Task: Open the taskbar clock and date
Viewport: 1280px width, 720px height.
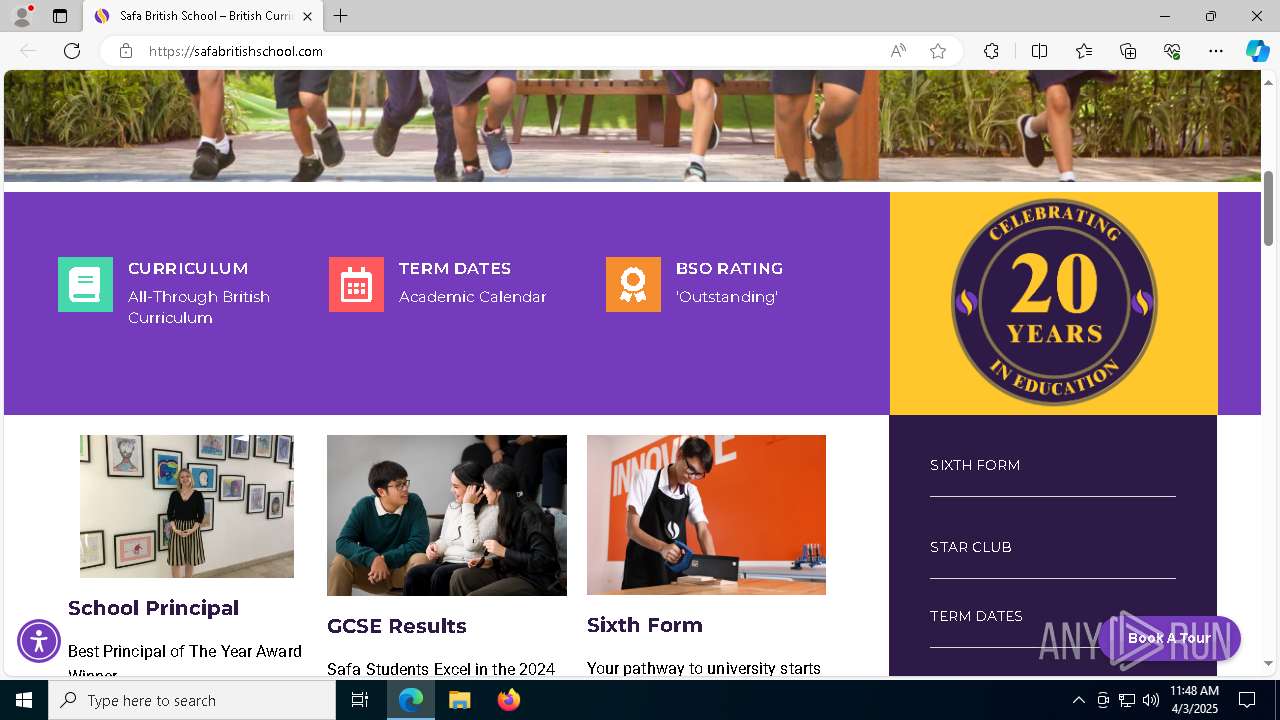Action: pyautogui.click(x=1194, y=700)
